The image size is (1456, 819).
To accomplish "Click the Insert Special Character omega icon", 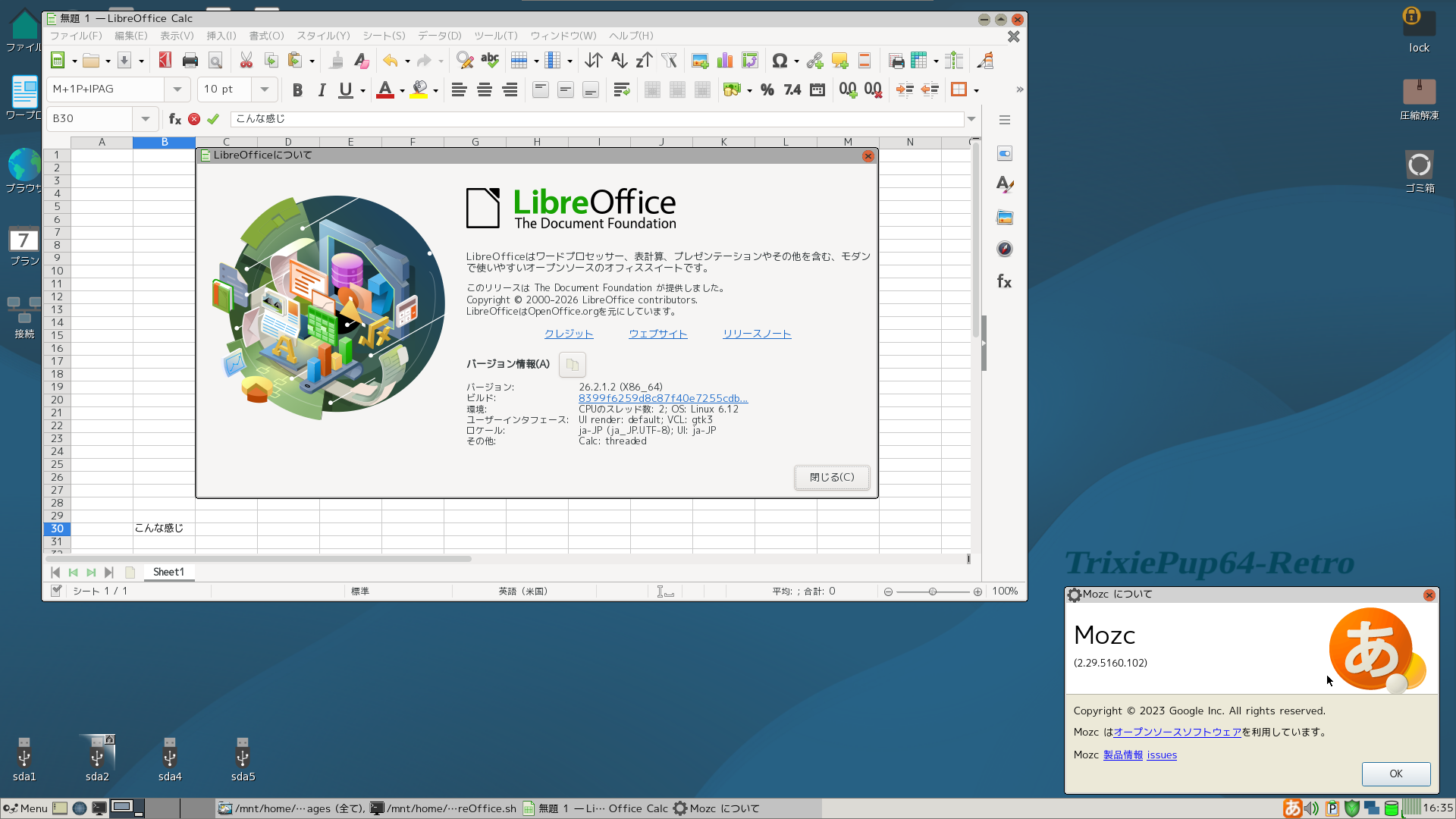I will pos(779,61).
